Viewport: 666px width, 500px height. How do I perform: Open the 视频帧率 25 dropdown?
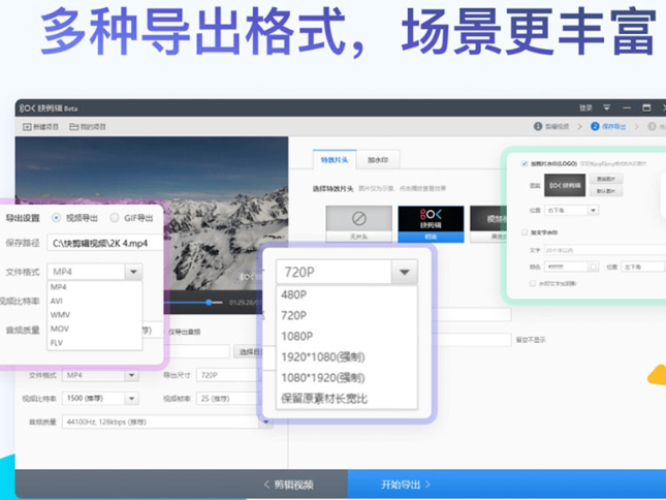click(227, 398)
